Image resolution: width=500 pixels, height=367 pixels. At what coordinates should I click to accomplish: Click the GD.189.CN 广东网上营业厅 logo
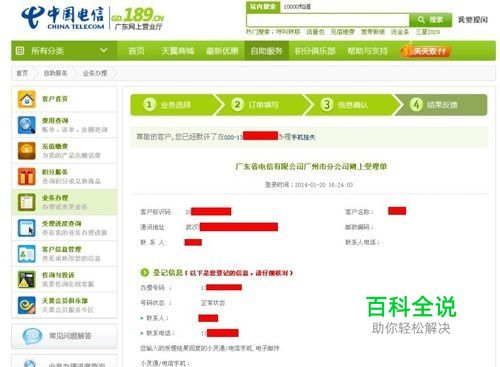(137, 18)
